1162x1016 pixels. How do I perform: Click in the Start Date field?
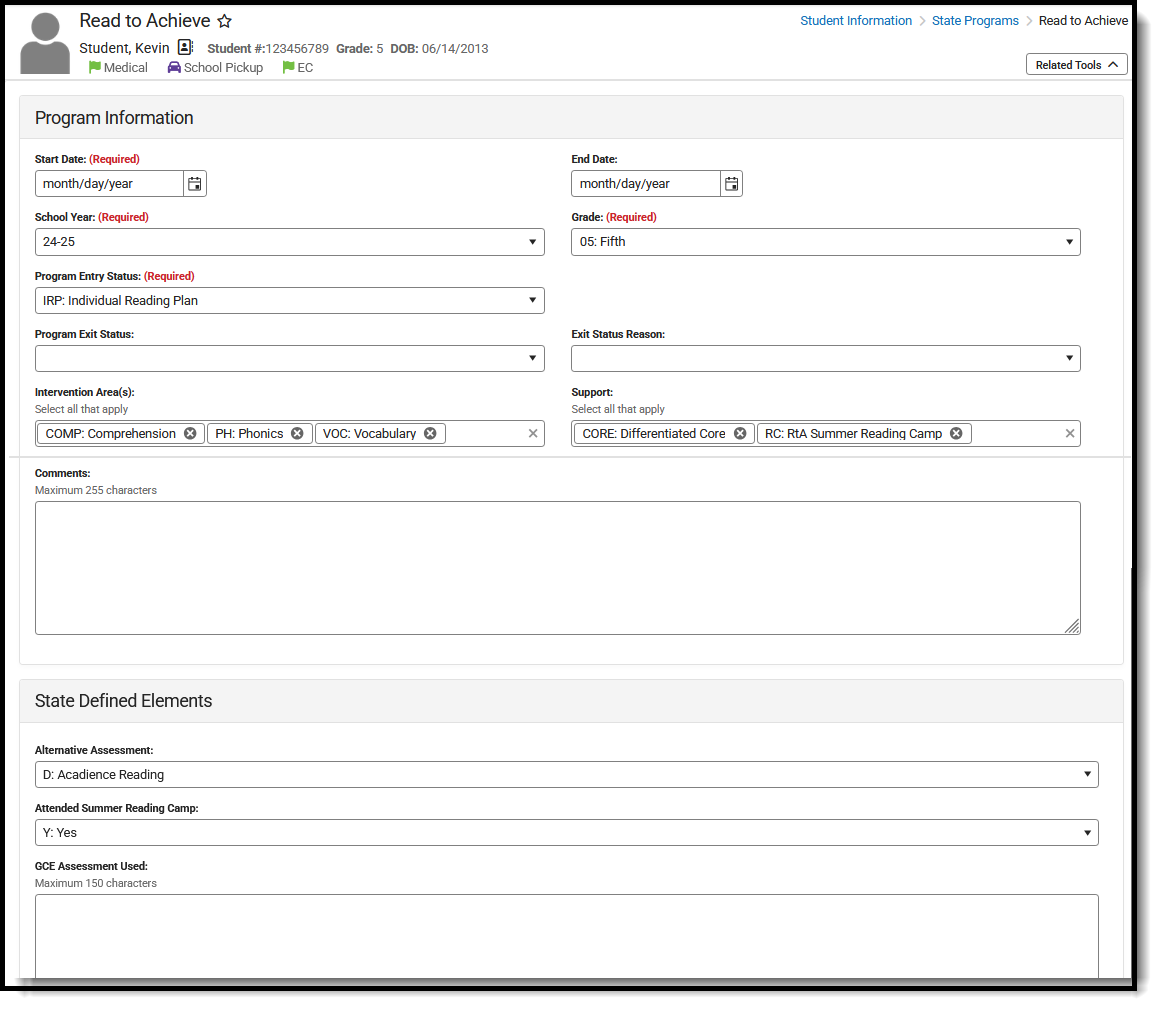click(109, 184)
